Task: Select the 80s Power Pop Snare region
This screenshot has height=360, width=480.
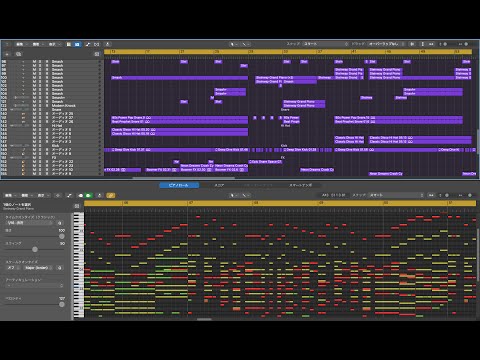Action: point(180,118)
